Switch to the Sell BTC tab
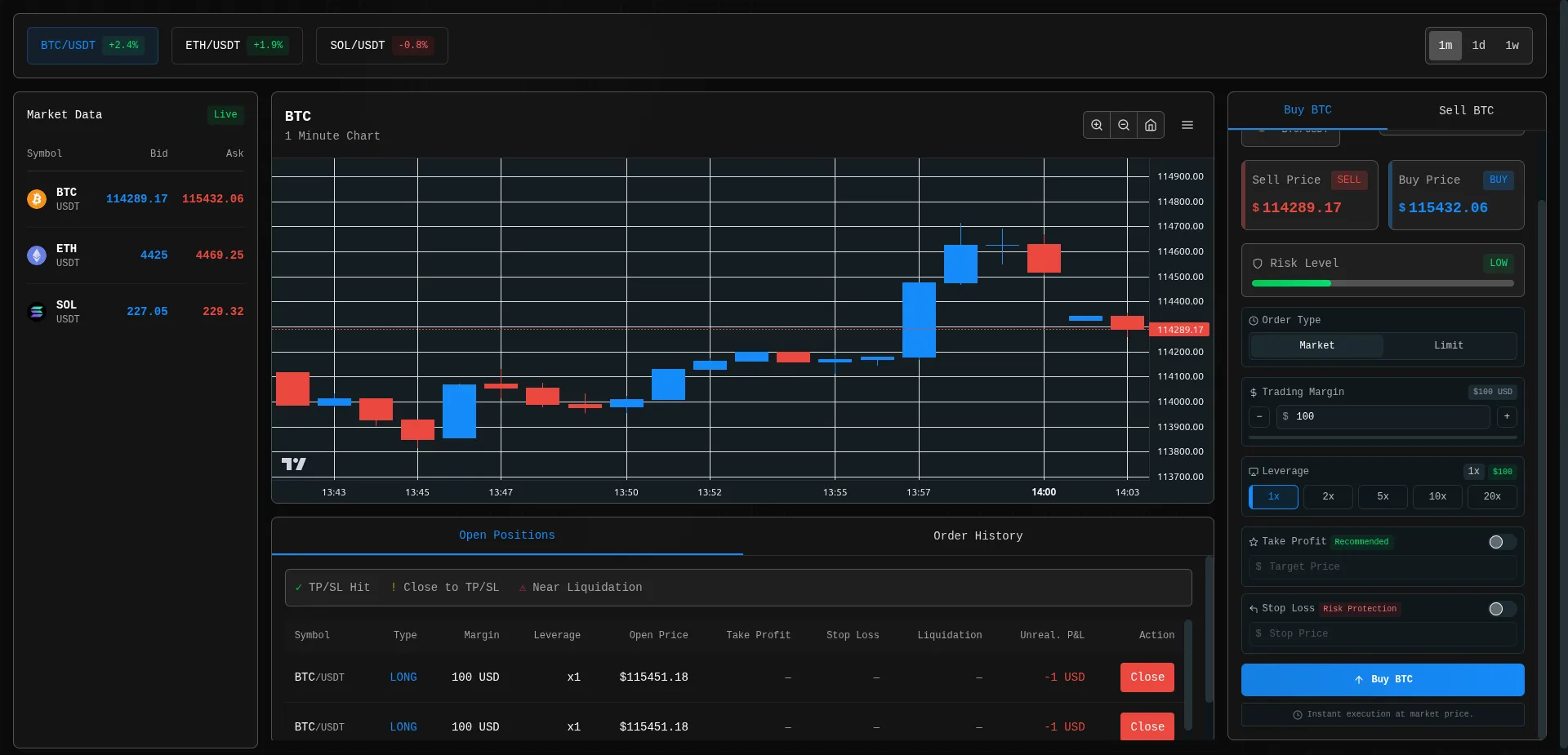The height and width of the screenshot is (755, 1568). tap(1466, 110)
